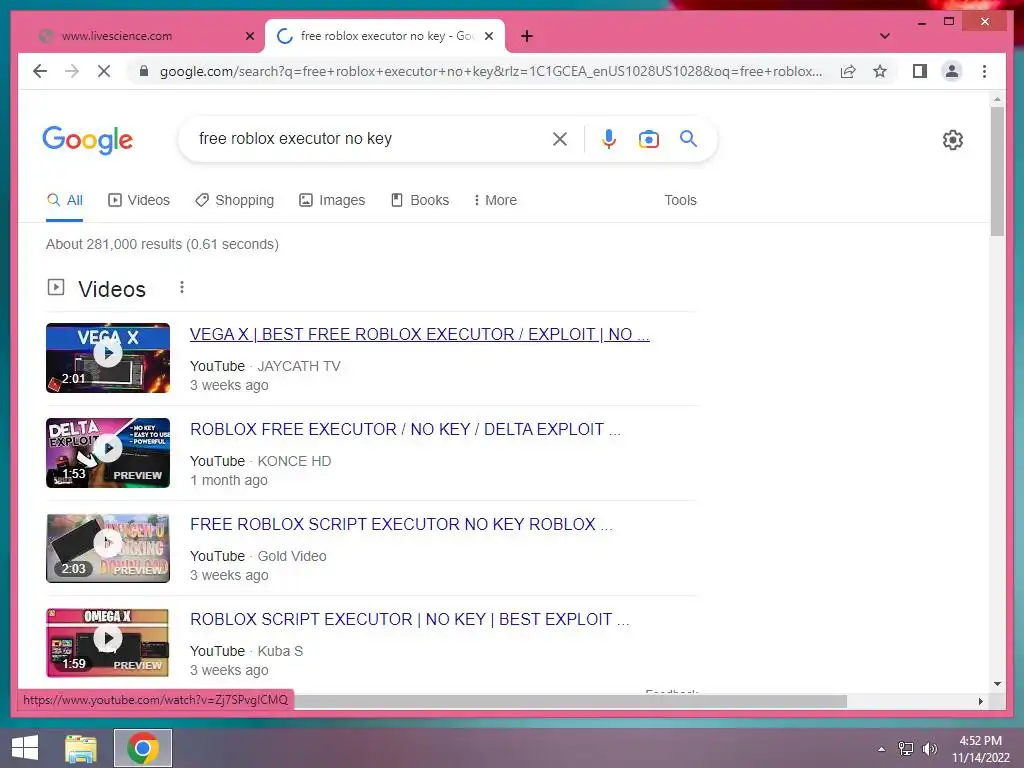
Task: Open the VEGA X BEST FREE ROBLOX EXECUTOR link
Action: click(420, 334)
